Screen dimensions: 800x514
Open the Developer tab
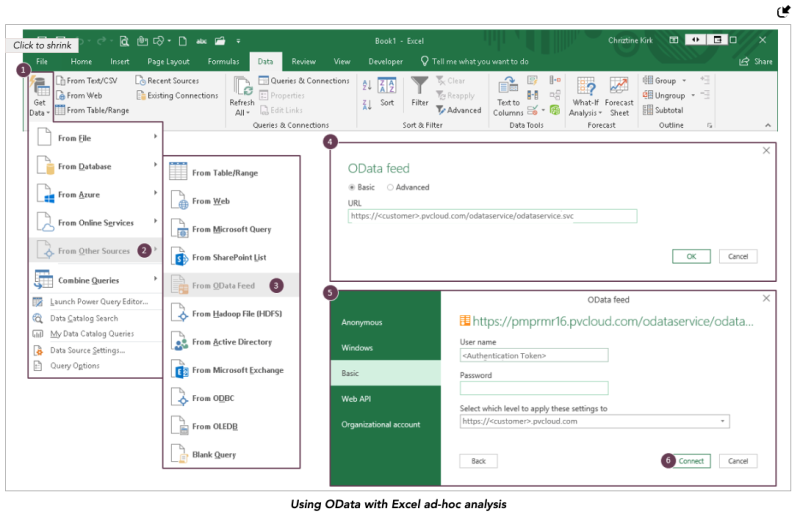386,61
